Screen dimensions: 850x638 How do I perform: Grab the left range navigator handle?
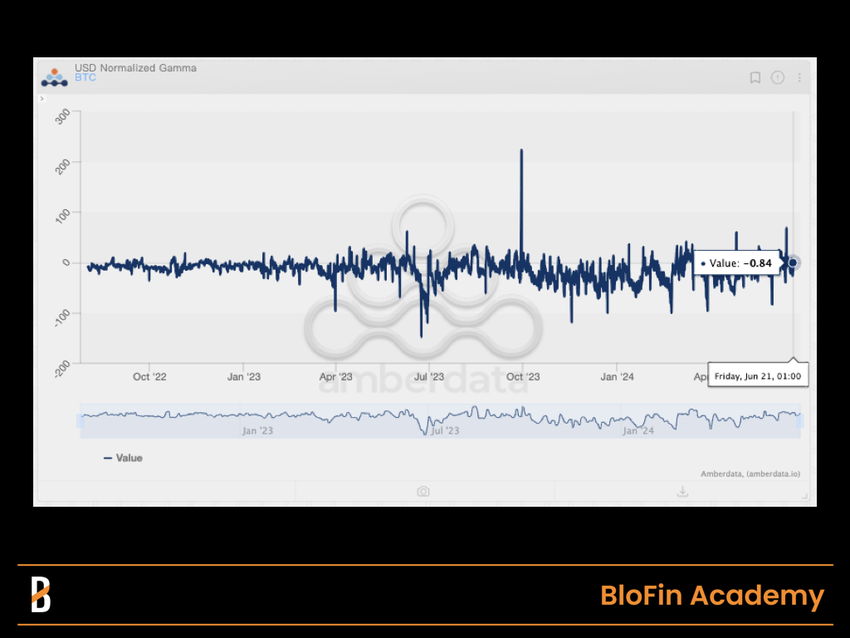click(80, 421)
